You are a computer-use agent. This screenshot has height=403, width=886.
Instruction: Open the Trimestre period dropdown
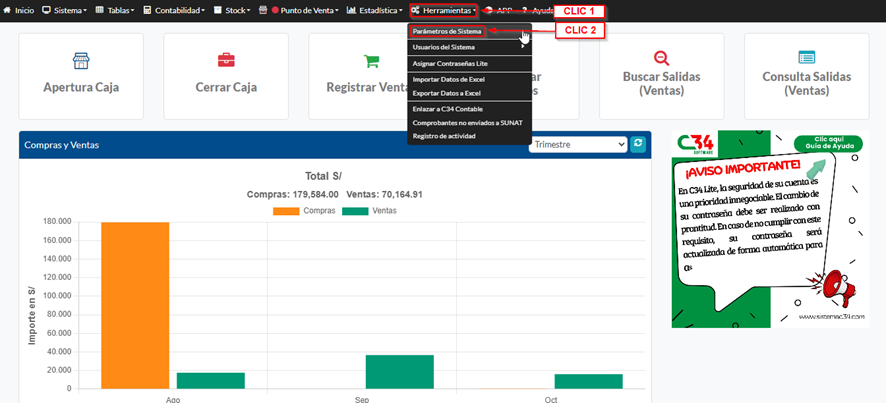coord(578,145)
